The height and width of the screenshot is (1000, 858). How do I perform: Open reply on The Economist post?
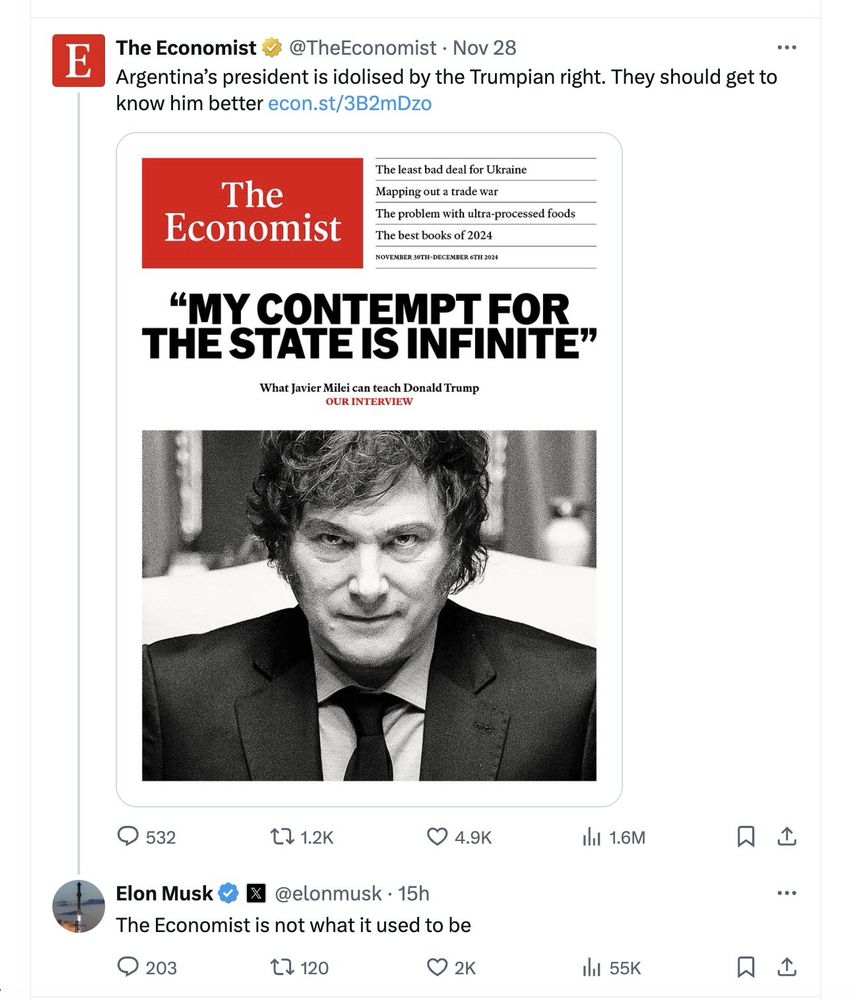(146, 836)
